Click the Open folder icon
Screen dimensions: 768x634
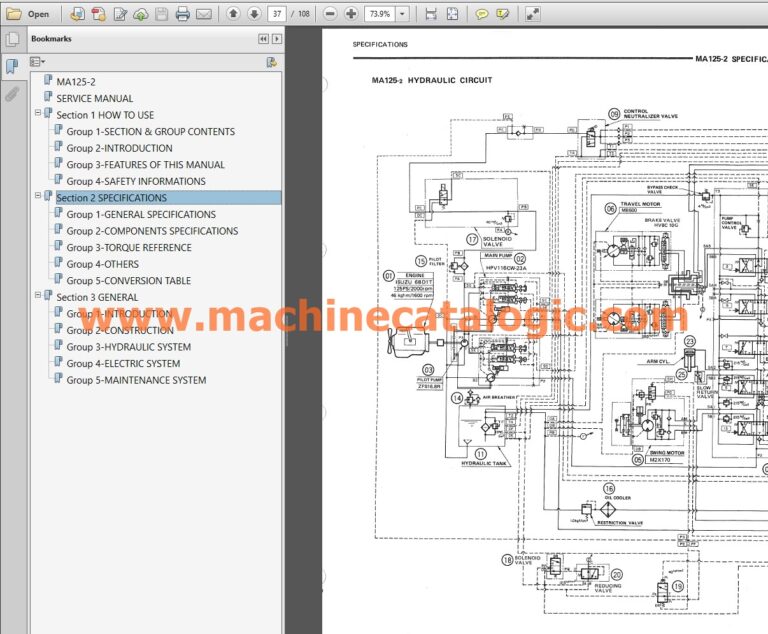[13, 14]
